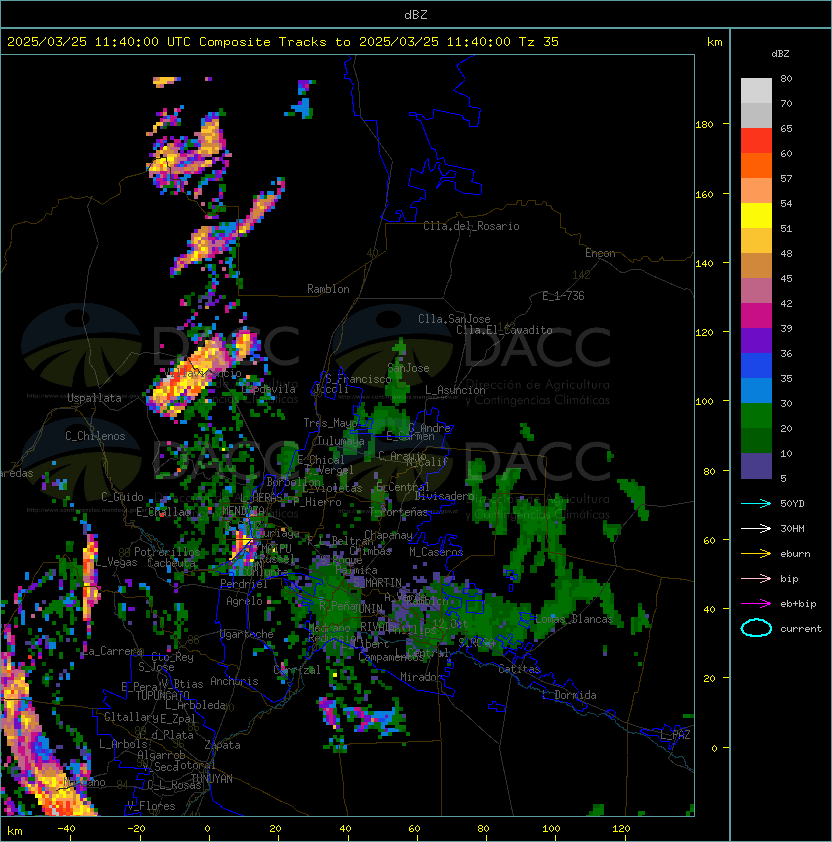The width and height of the screenshot is (832, 842).
Task: Click the pink bip arrow in legend
Action: [x=756, y=578]
